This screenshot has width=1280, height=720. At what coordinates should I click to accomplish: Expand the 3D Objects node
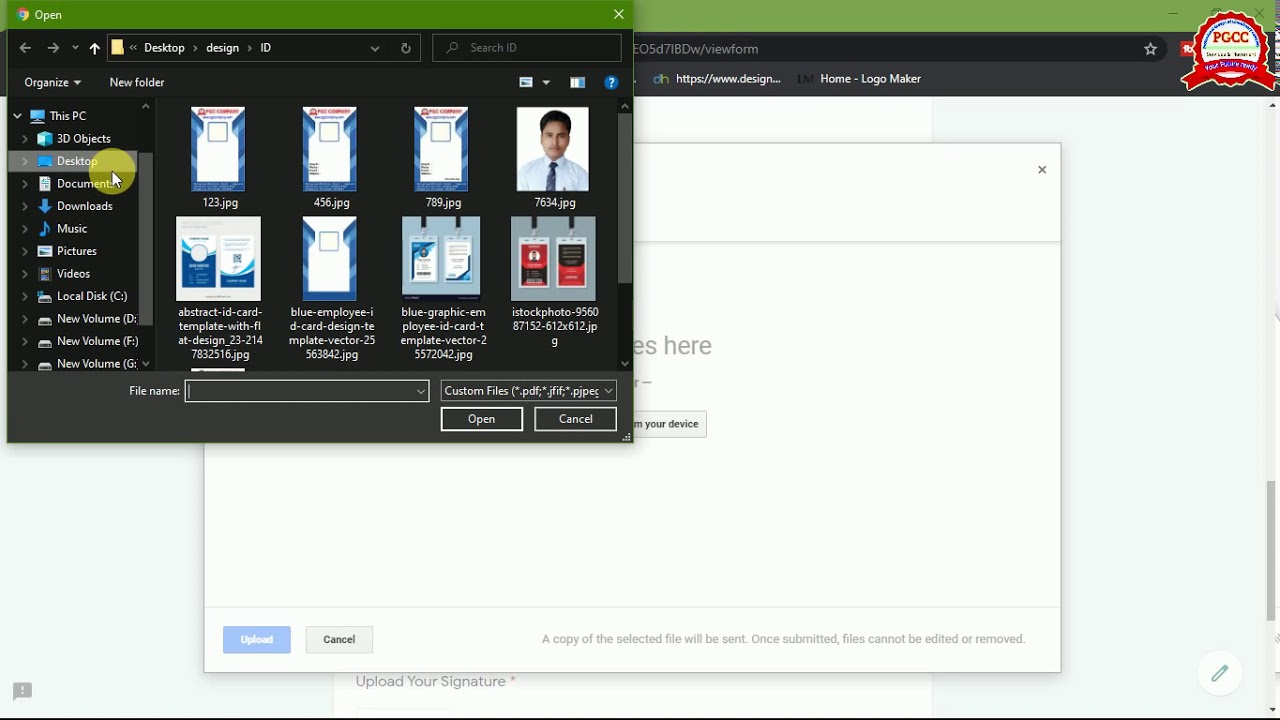pyautogui.click(x=25, y=139)
